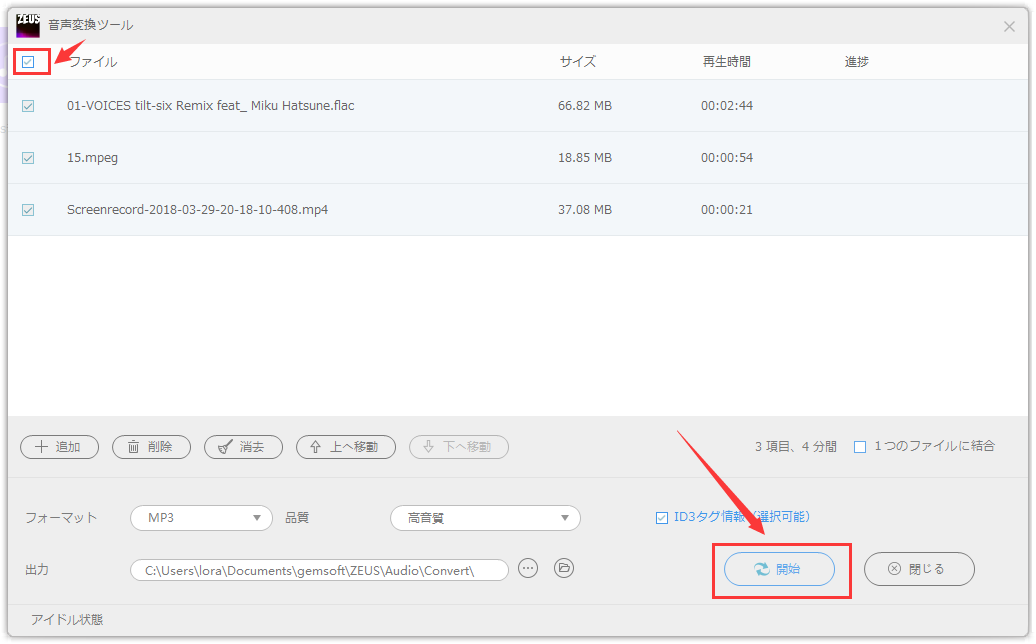
Task: Click the 下へ移動 move down button
Action: tap(459, 447)
